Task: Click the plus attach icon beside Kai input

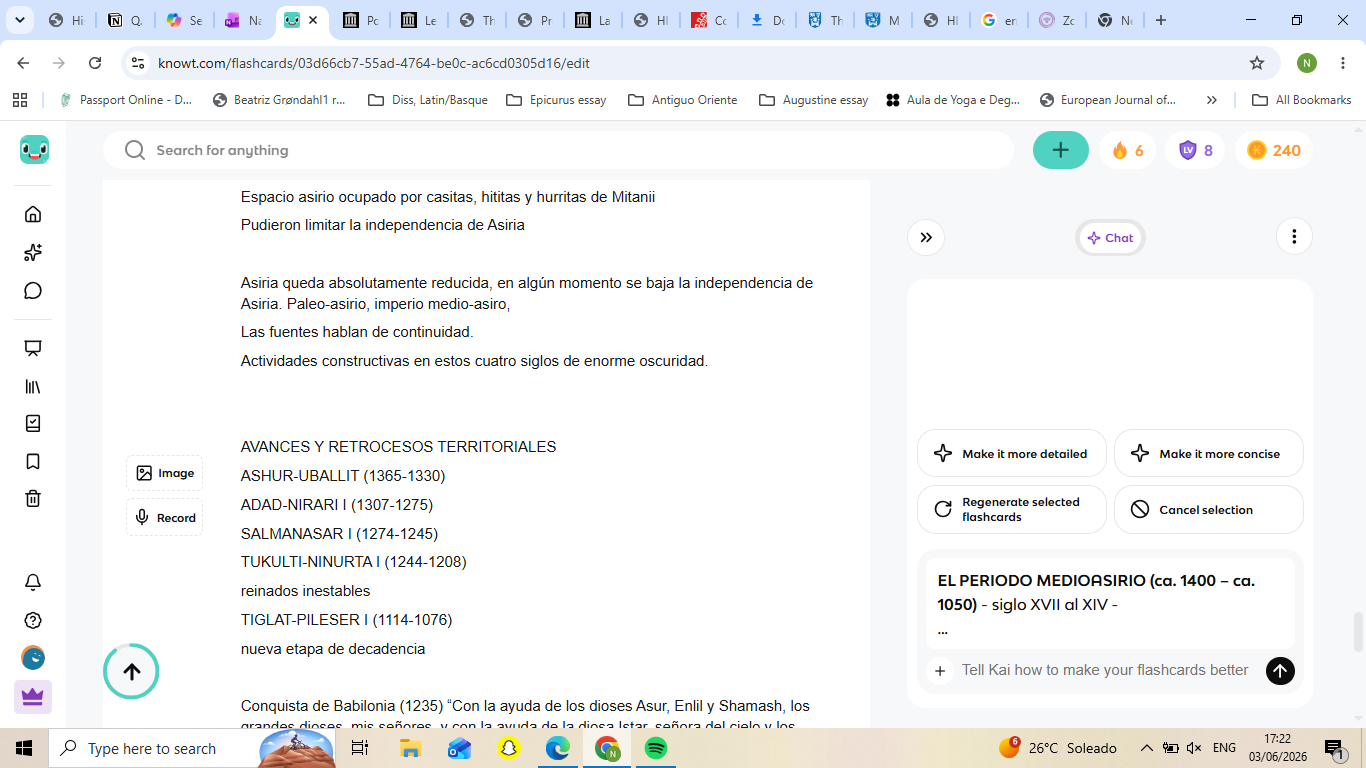Action: (939, 671)
